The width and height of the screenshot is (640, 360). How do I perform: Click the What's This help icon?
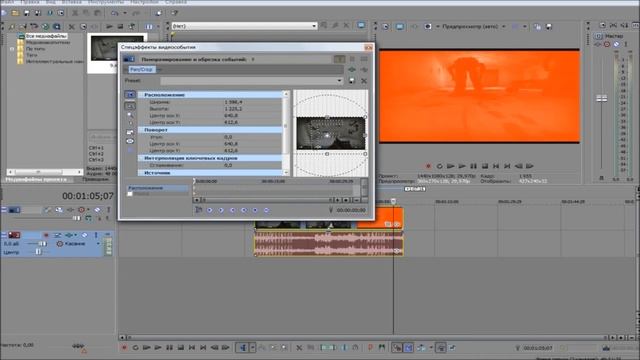[x=174, y=13]
